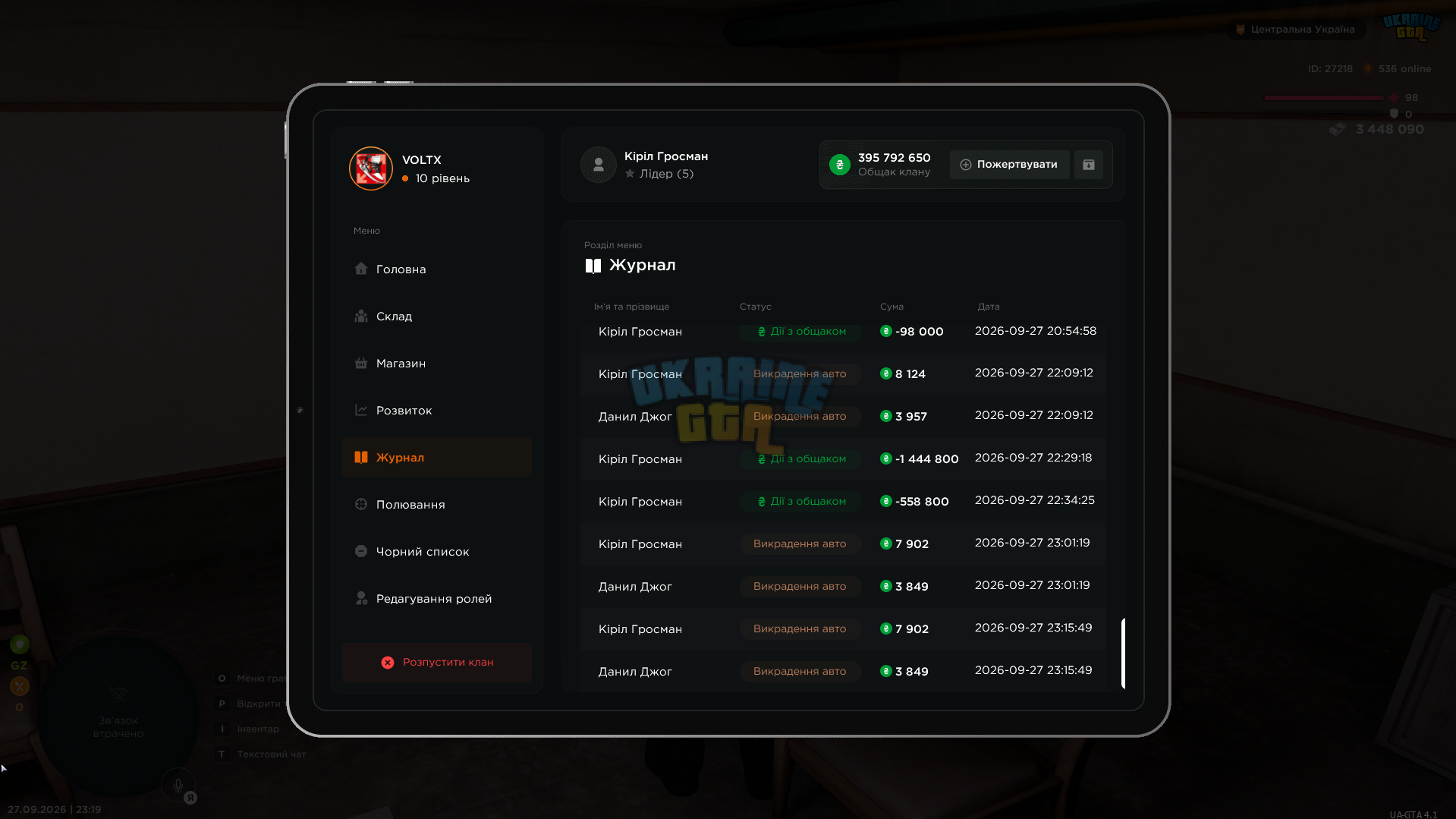Click the microphone icon near the minimap
This screenshot has width=1456, height=819.
tap(178, 786)
